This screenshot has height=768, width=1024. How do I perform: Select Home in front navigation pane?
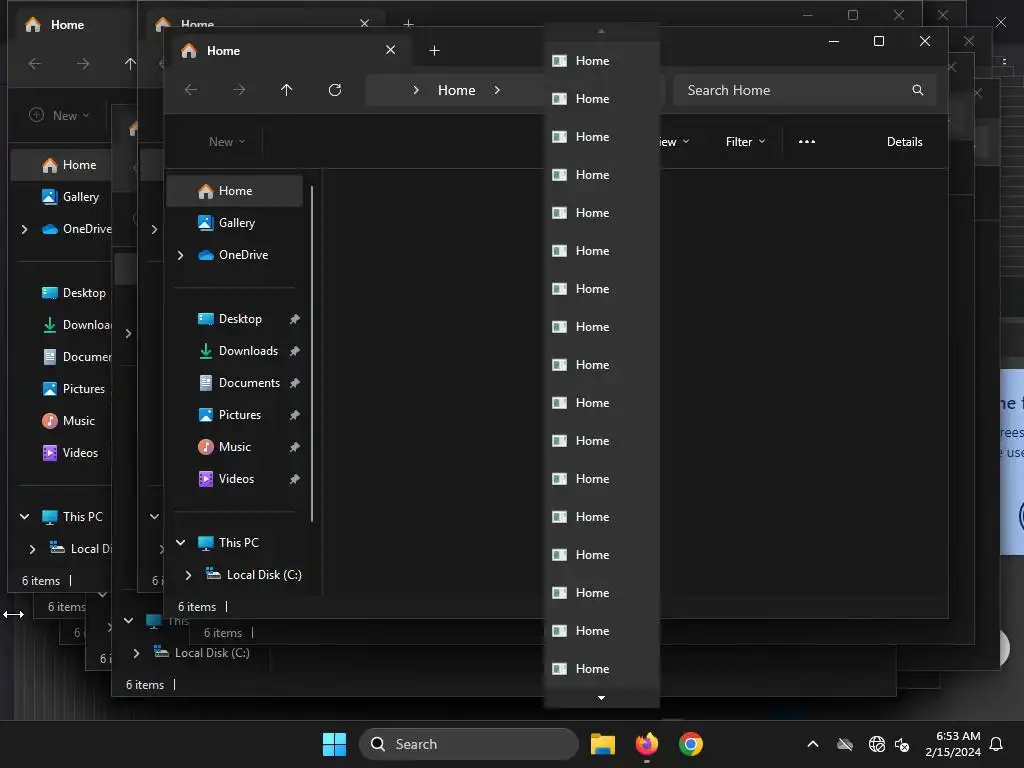[235, 191]
